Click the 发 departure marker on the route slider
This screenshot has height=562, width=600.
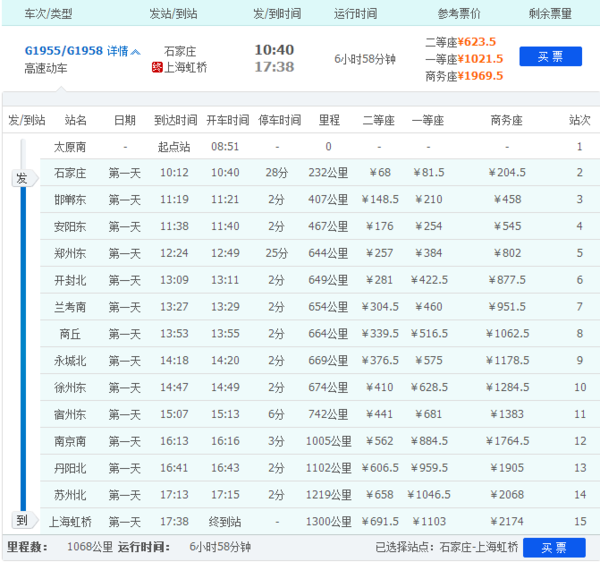pyautogui.click(x=24, y=178)
